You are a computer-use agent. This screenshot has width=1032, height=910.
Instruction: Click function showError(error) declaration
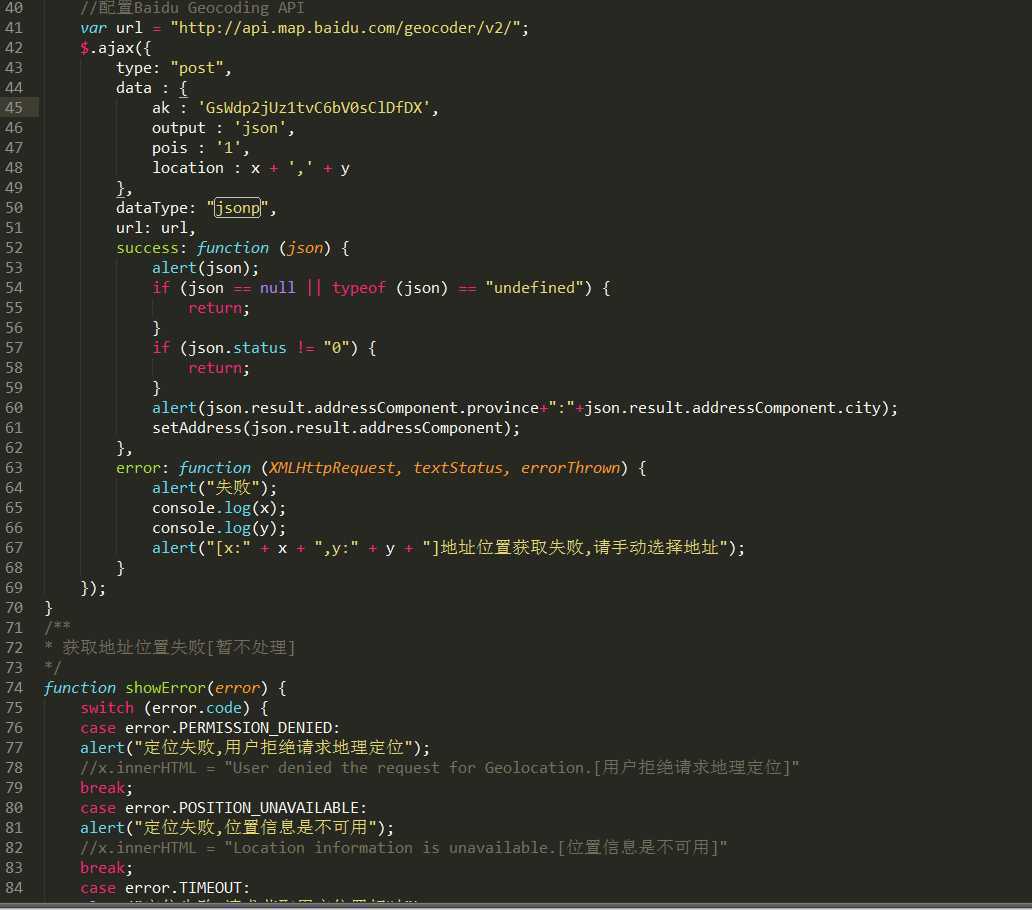(x=165, y=688)
